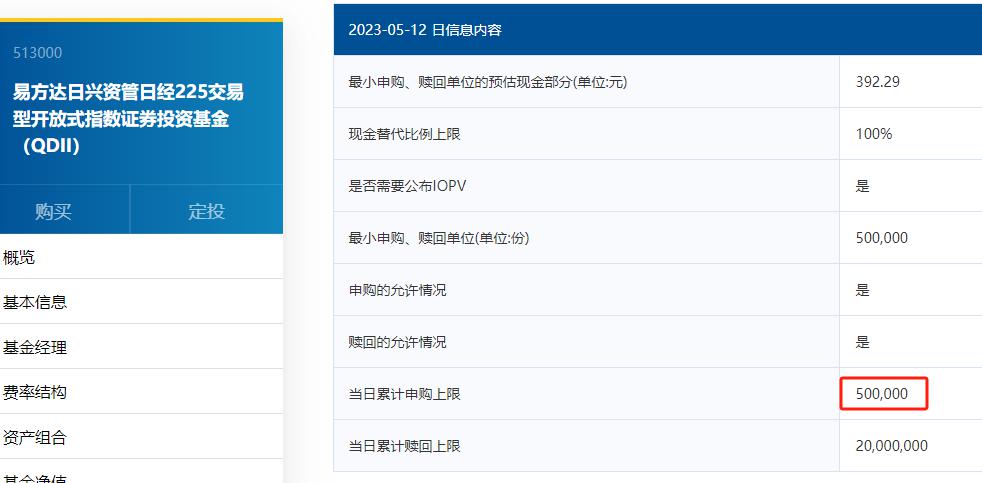
Task: Click the 定投 button
Action: pos(207,211)
